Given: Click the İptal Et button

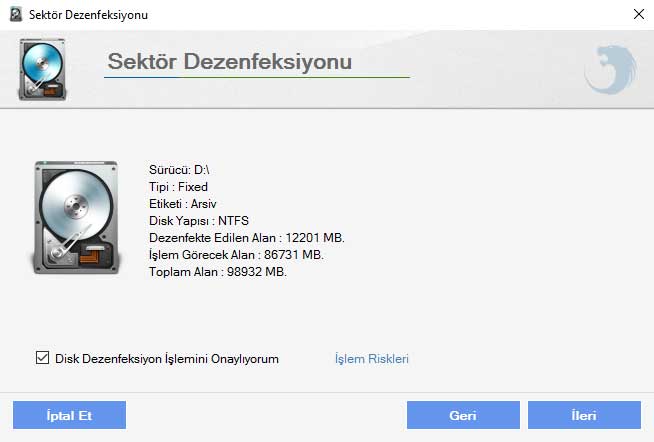Looking at the screenshot, I should tap(69, 415).
